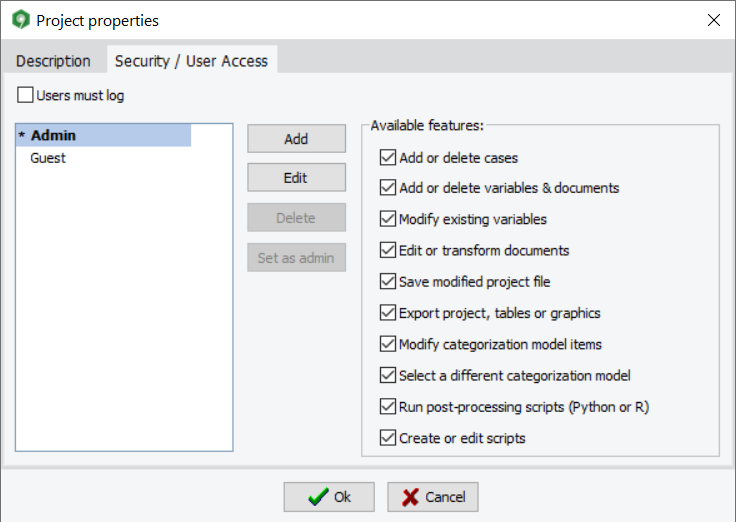Uncheck Save modified project file
Screen dimensions: 736x522
tap(388, 282)
